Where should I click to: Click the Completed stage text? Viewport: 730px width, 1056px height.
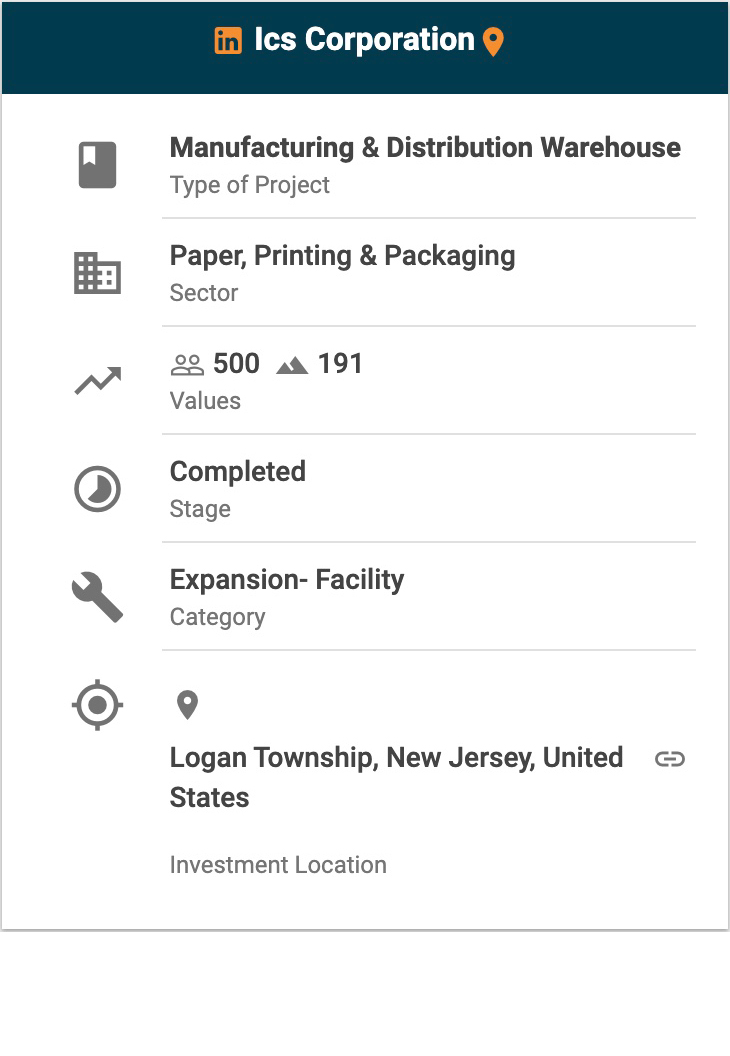tap(238, 472)
